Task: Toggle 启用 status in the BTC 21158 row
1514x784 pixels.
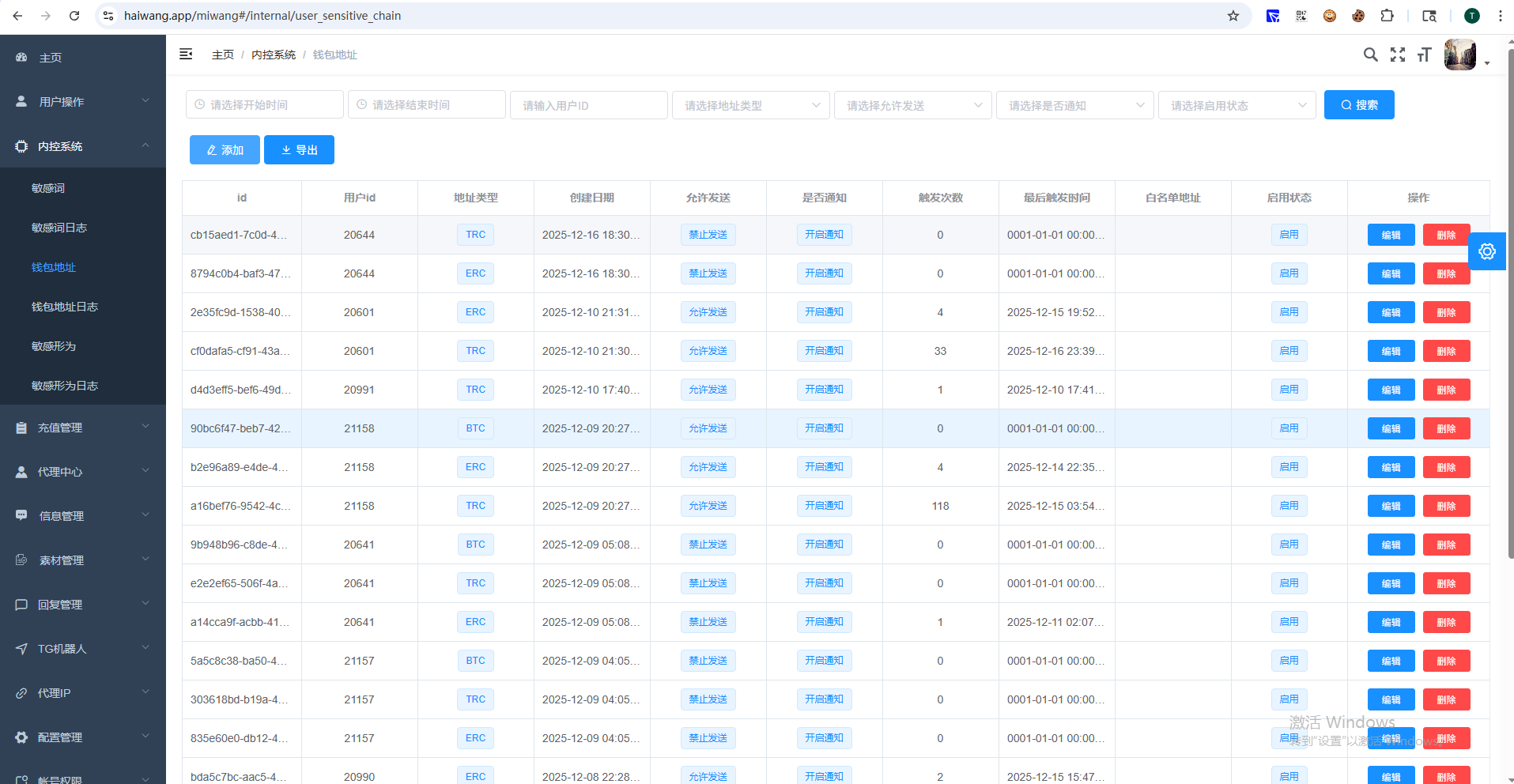Action: (x=1289, y=428)
